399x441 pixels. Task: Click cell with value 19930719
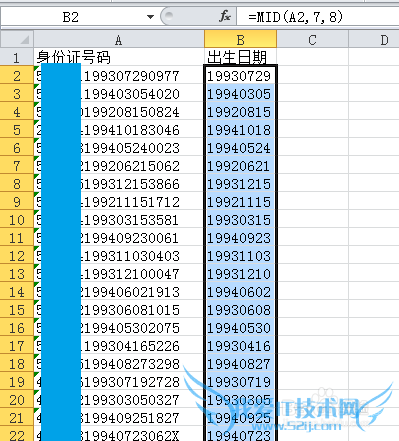pos(240,381)
